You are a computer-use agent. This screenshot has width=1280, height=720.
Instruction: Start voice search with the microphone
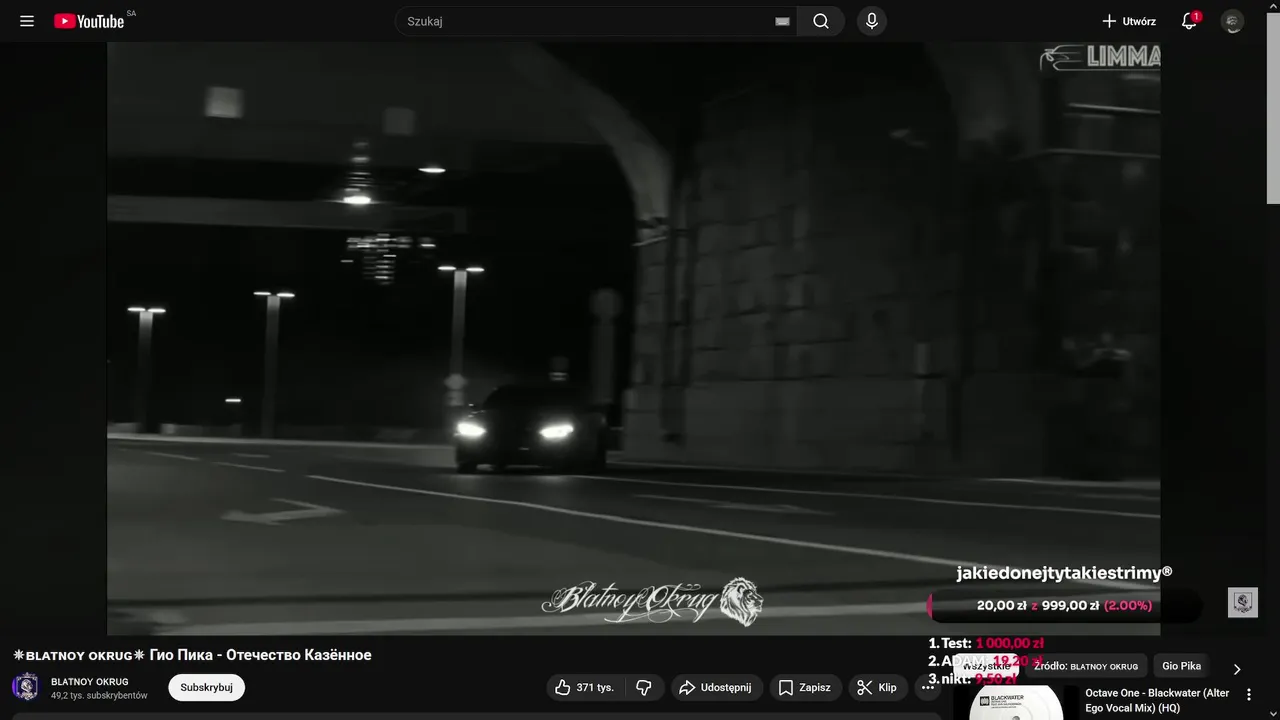coord(872,21)
